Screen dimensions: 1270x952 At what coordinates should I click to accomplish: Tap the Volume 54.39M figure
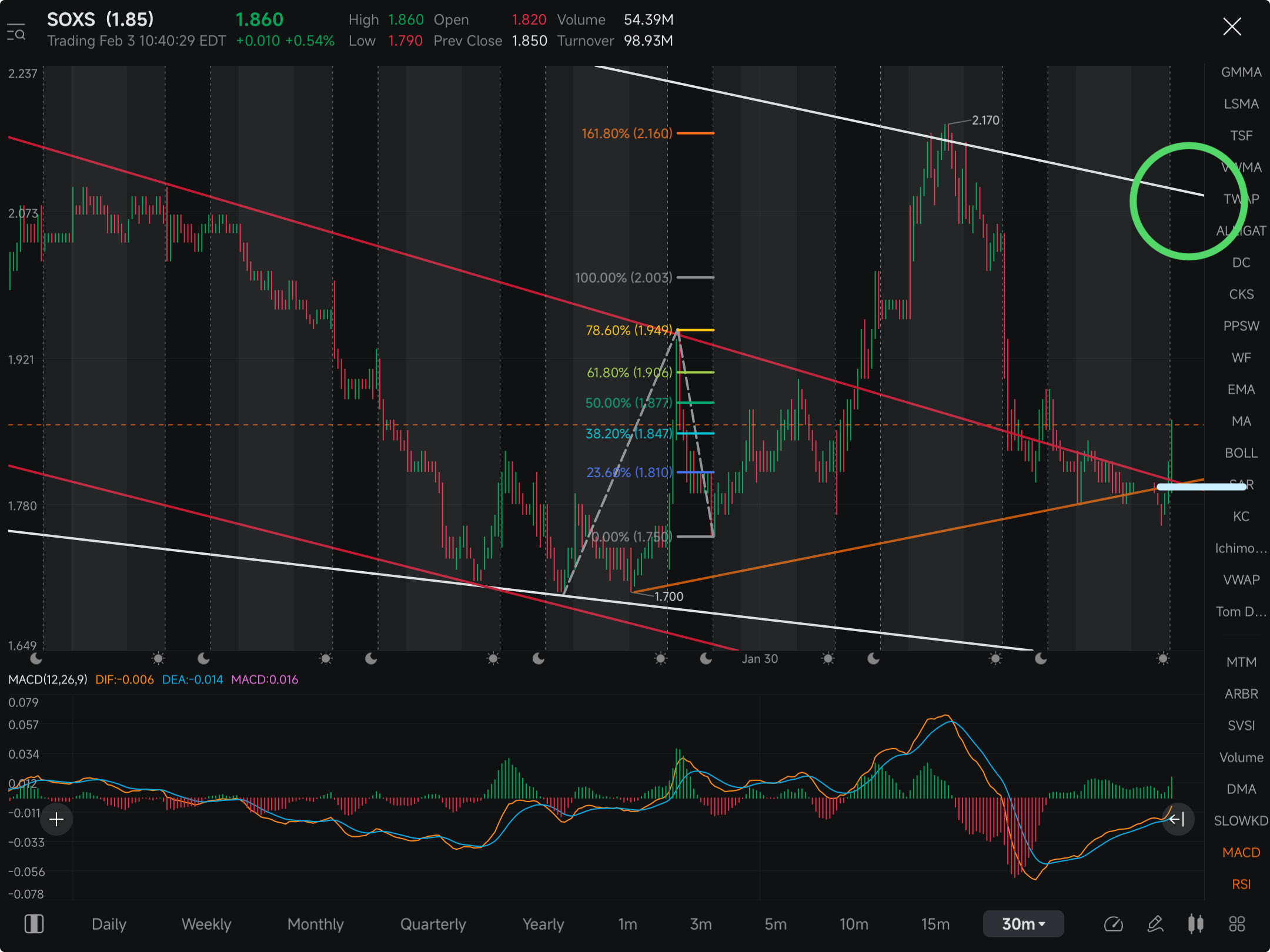coord(649,19)
